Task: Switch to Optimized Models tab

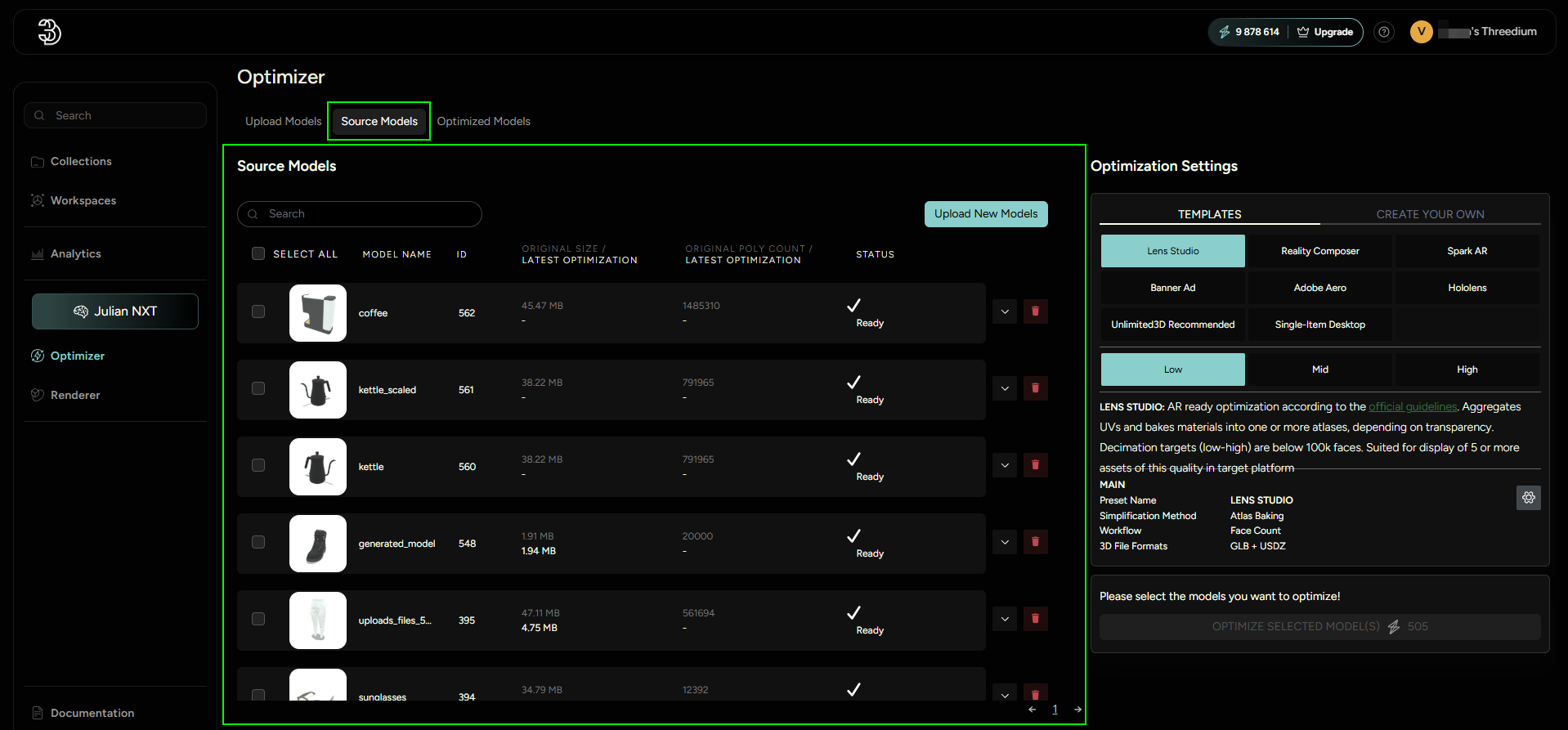Action: click(483, 121)
